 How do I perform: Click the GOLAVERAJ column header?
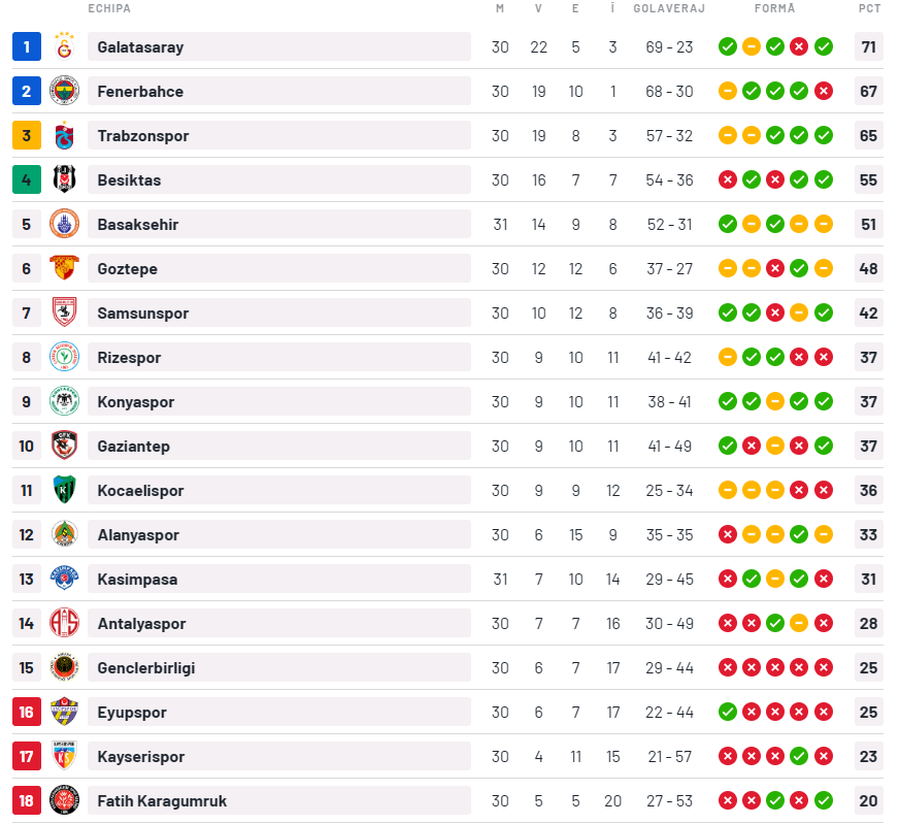[x=669, y=9]
